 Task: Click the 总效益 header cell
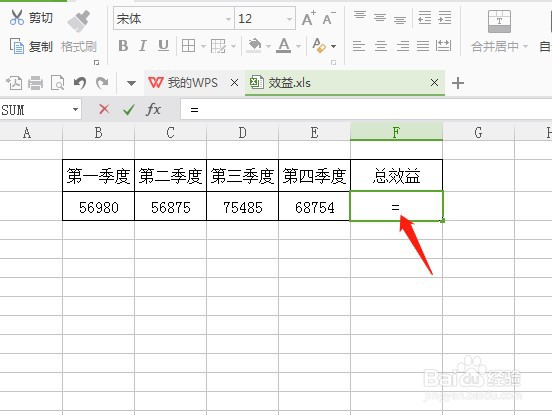tap(396, 176)
